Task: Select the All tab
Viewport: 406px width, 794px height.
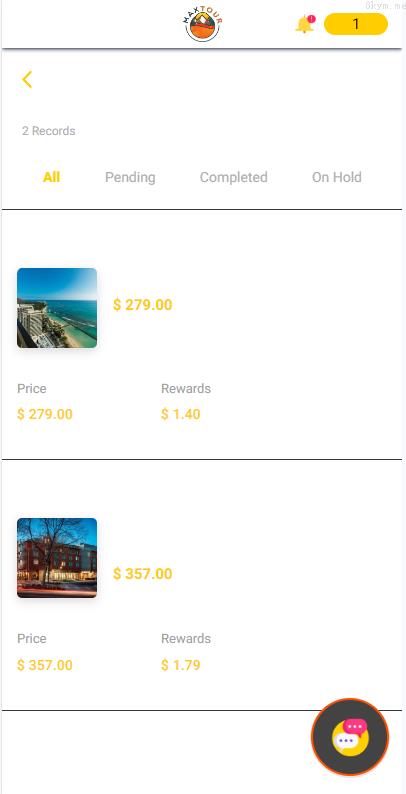Action: (52, 177)
